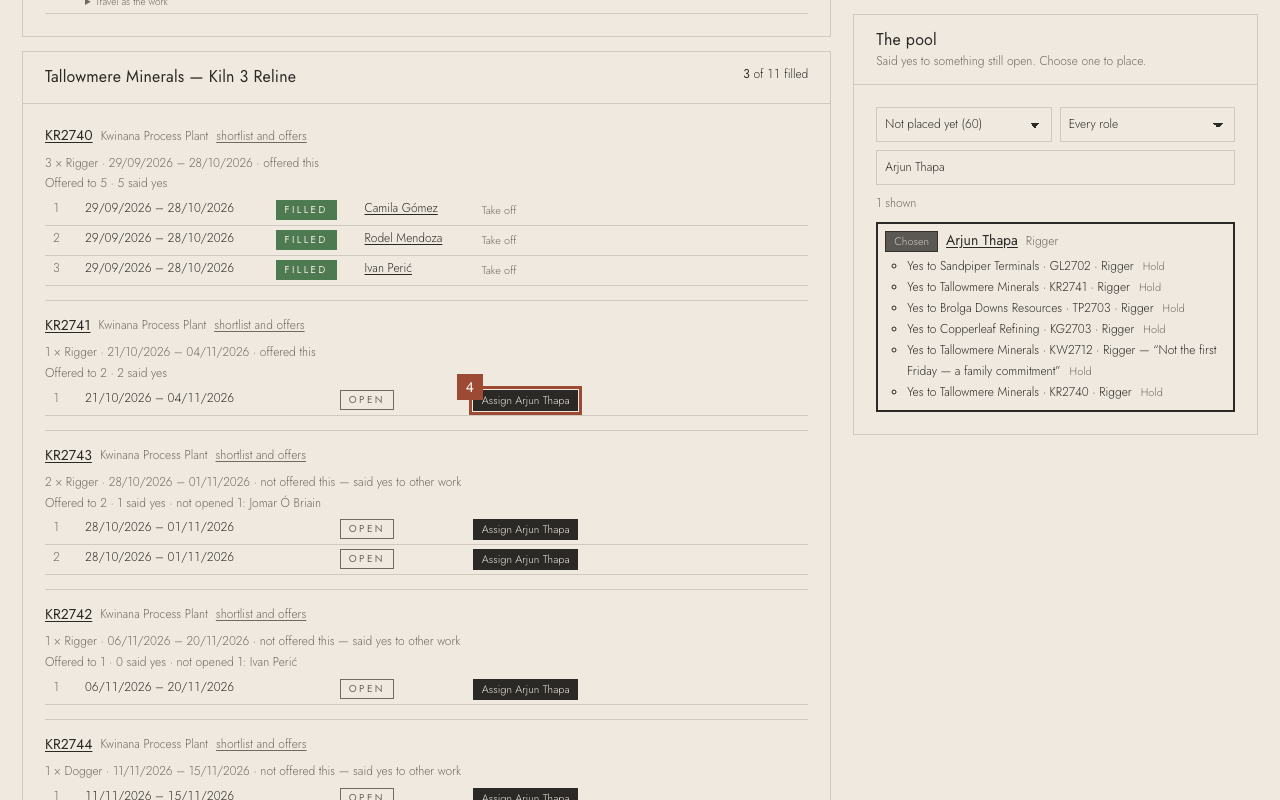1280x800 pixels.
Task: Hold the Tallowmere Minerals KW2712 offer
Action: coord(1080,371)
